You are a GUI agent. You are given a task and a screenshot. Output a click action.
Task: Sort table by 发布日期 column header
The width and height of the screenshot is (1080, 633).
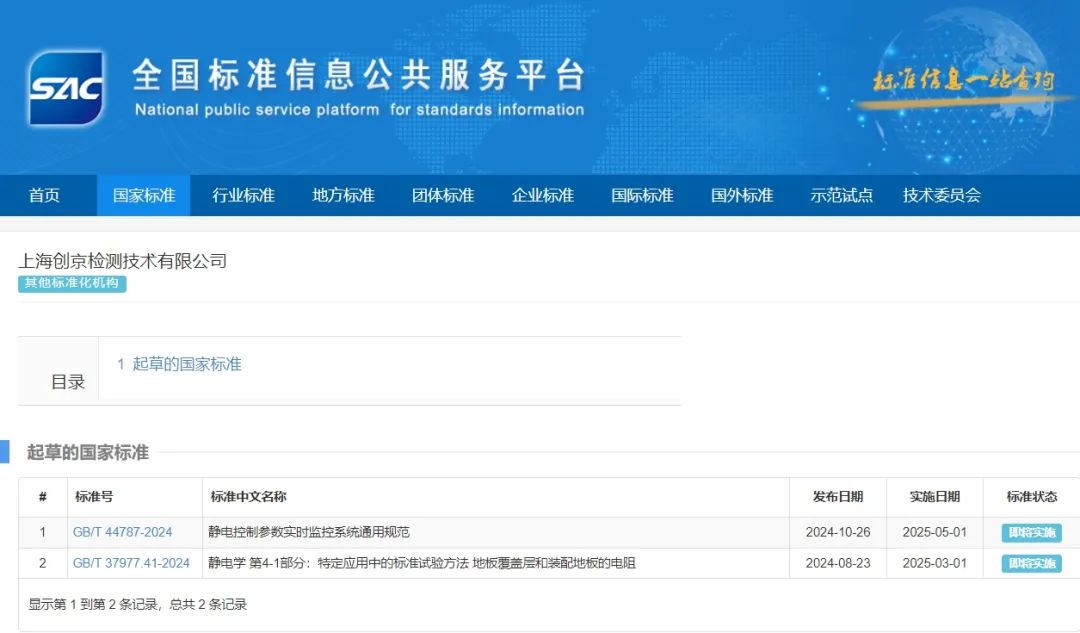837,497
